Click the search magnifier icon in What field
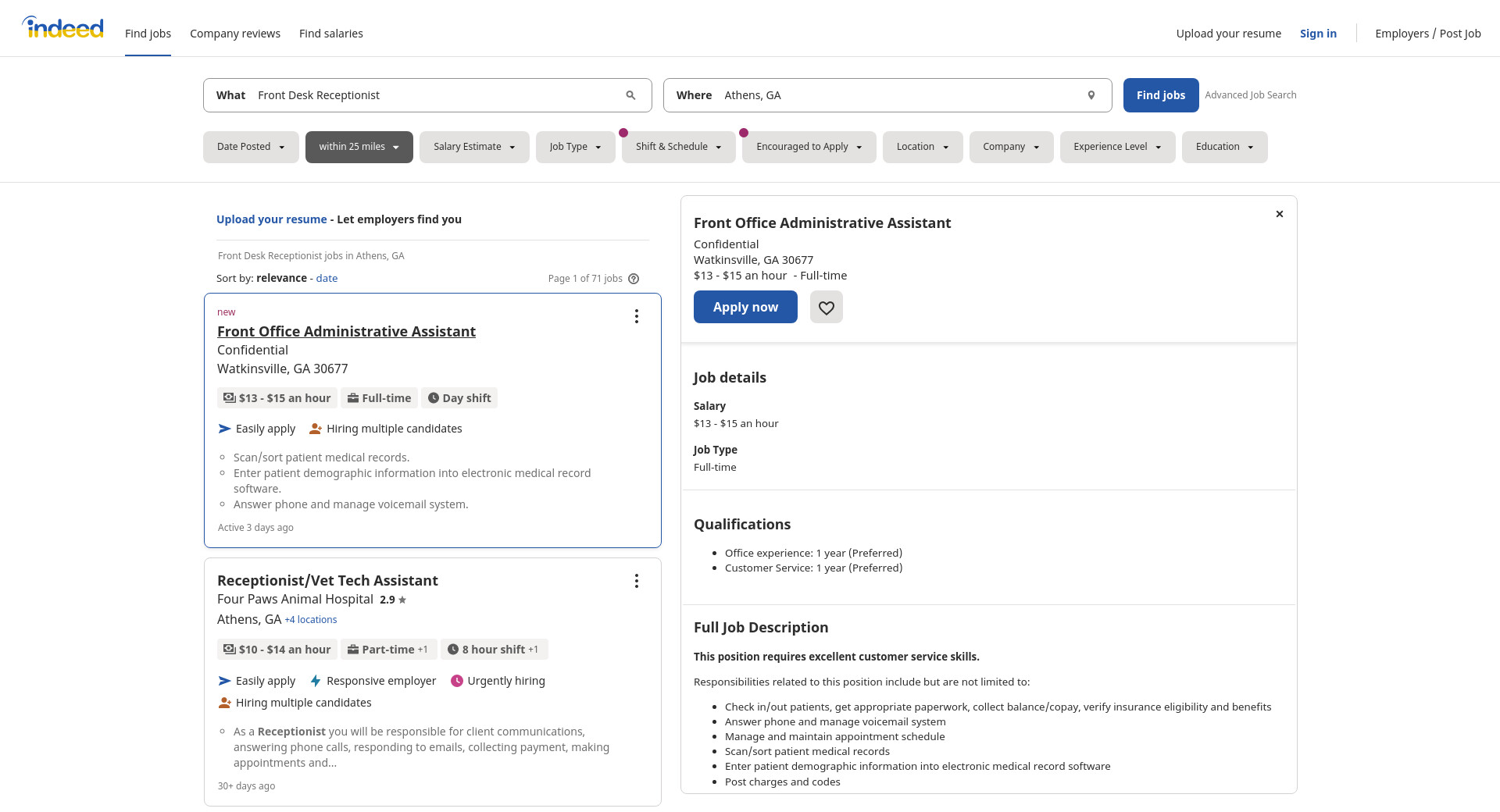Viewport: 1500px width, 812px height. coord(630,95)
